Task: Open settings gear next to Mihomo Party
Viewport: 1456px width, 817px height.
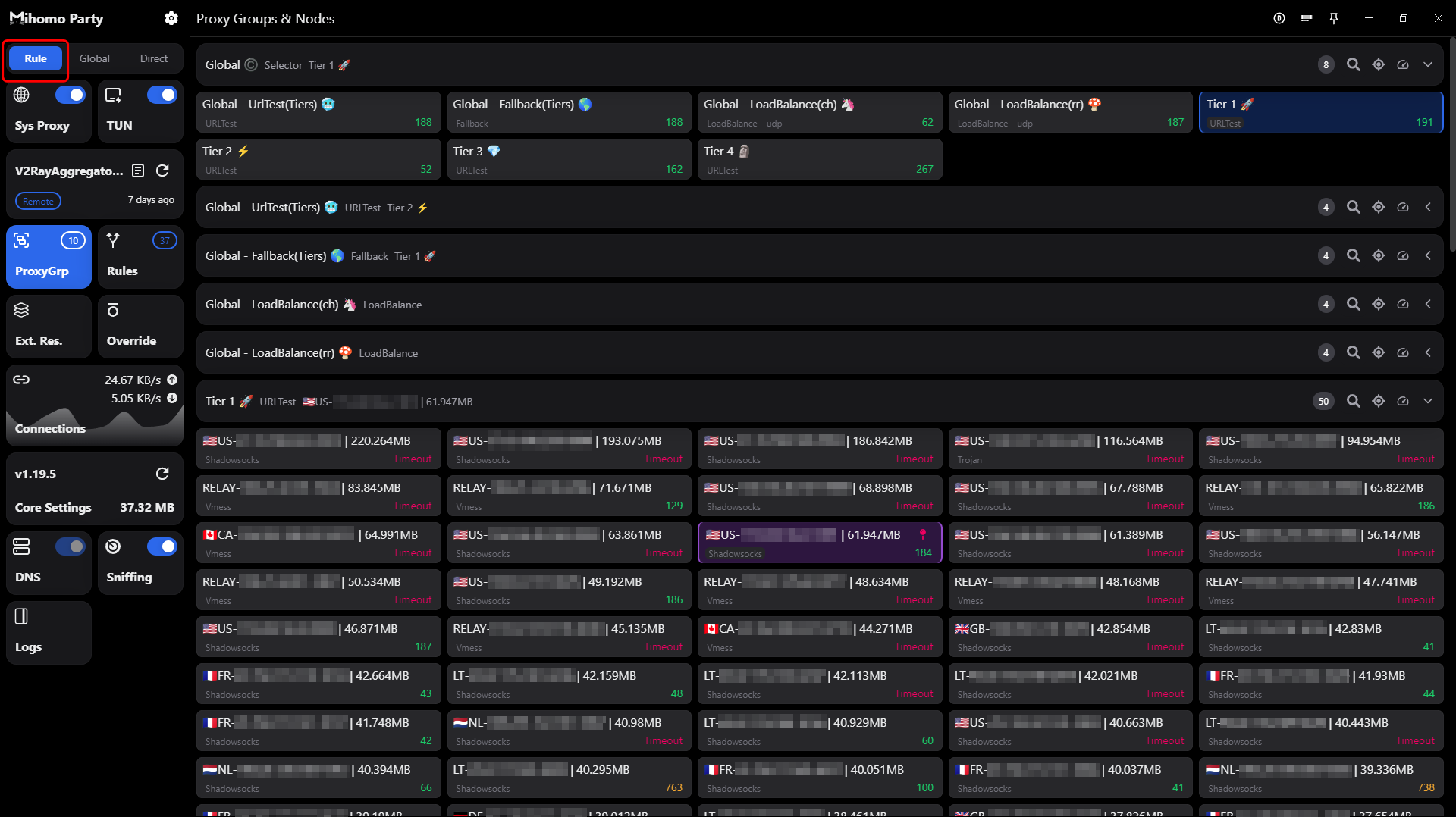Action: coord(171,18)
